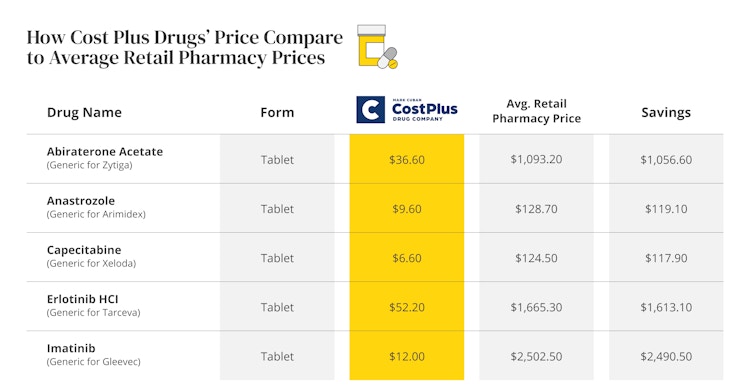Screen dimensions: 750x388
Task: Click the $36.60 Cost Plus price cell
Action: (x=407, y=159)
